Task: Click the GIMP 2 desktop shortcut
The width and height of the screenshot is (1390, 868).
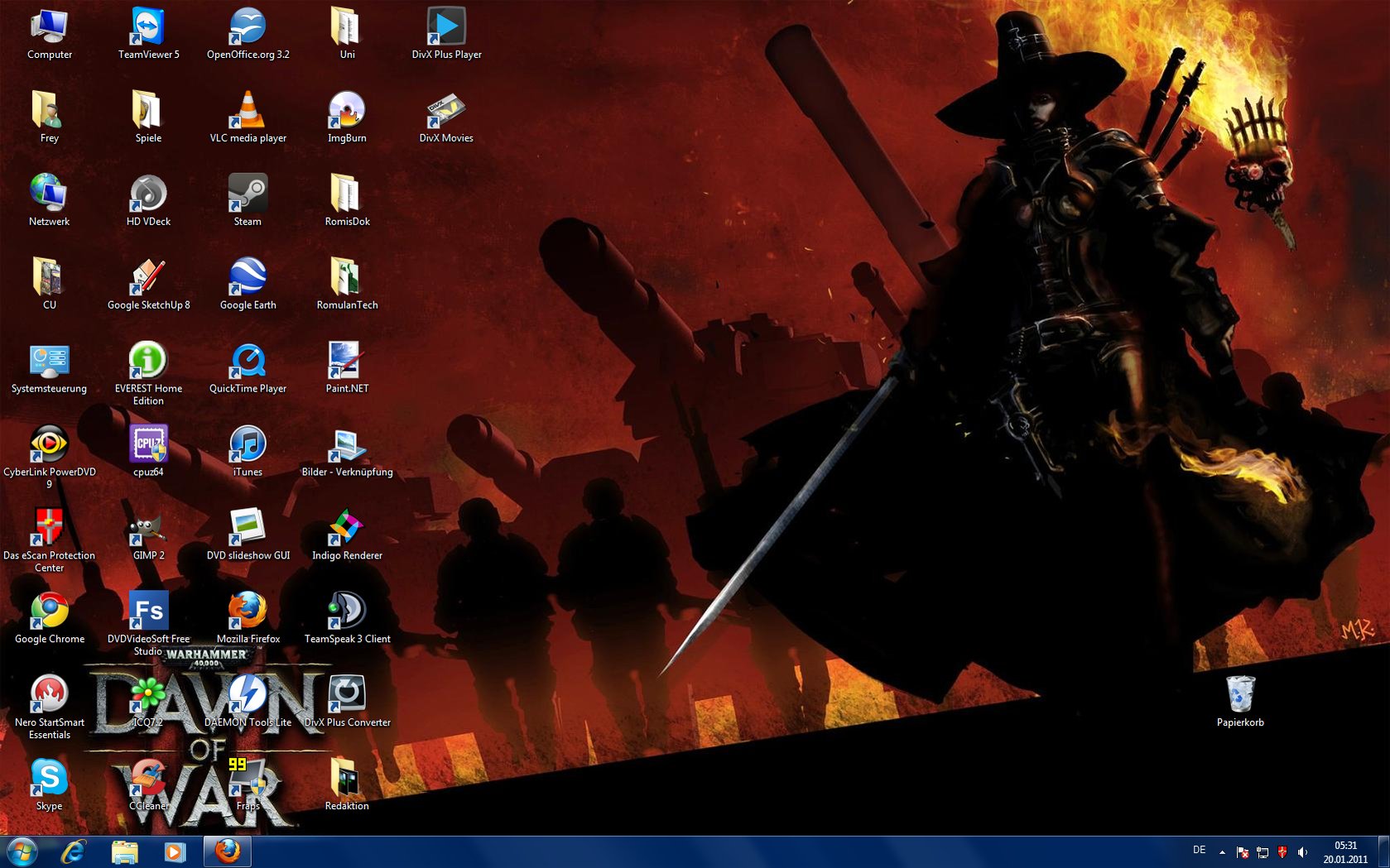Action: tap(148, 530)
